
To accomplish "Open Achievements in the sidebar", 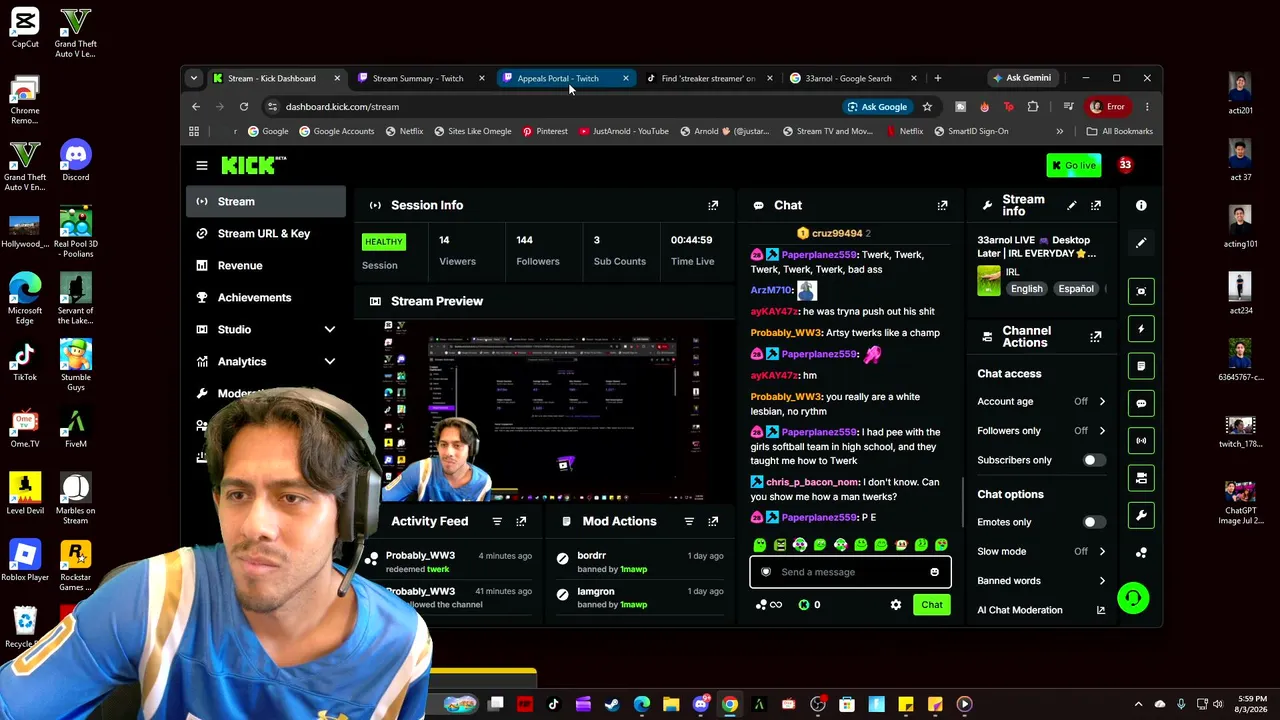I will pyautogui.click(x=266, y=297).
